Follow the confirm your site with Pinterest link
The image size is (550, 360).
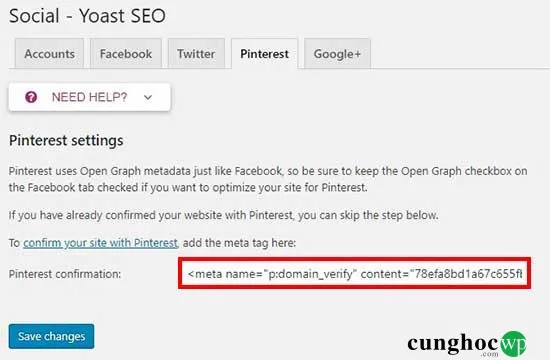pos(101,243)
